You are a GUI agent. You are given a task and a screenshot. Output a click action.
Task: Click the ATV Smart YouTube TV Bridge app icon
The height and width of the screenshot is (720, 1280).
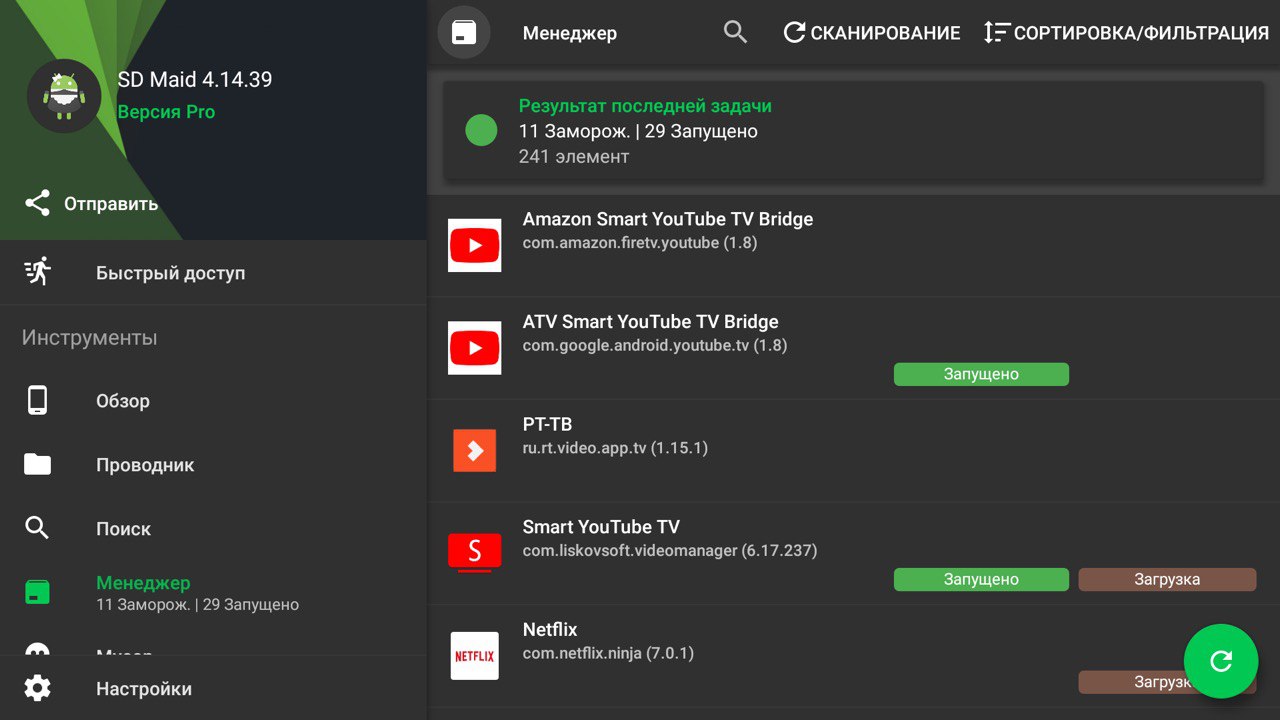point(474,348)
